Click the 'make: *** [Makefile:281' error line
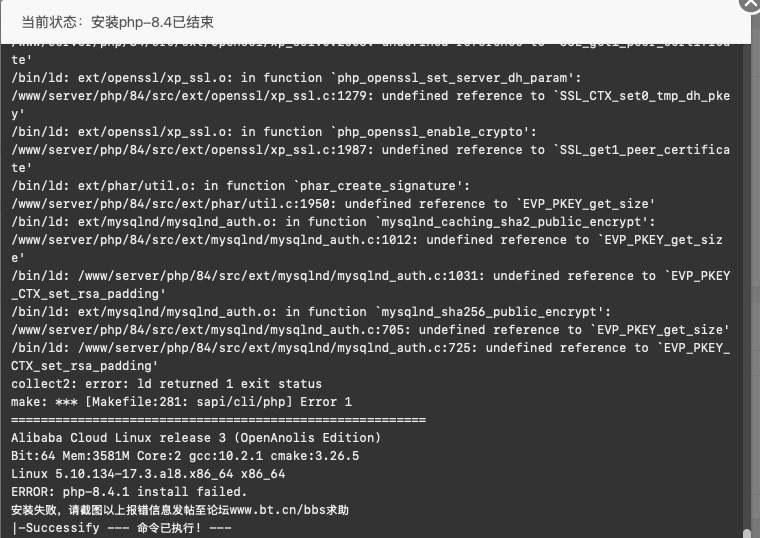 (181, 402)
